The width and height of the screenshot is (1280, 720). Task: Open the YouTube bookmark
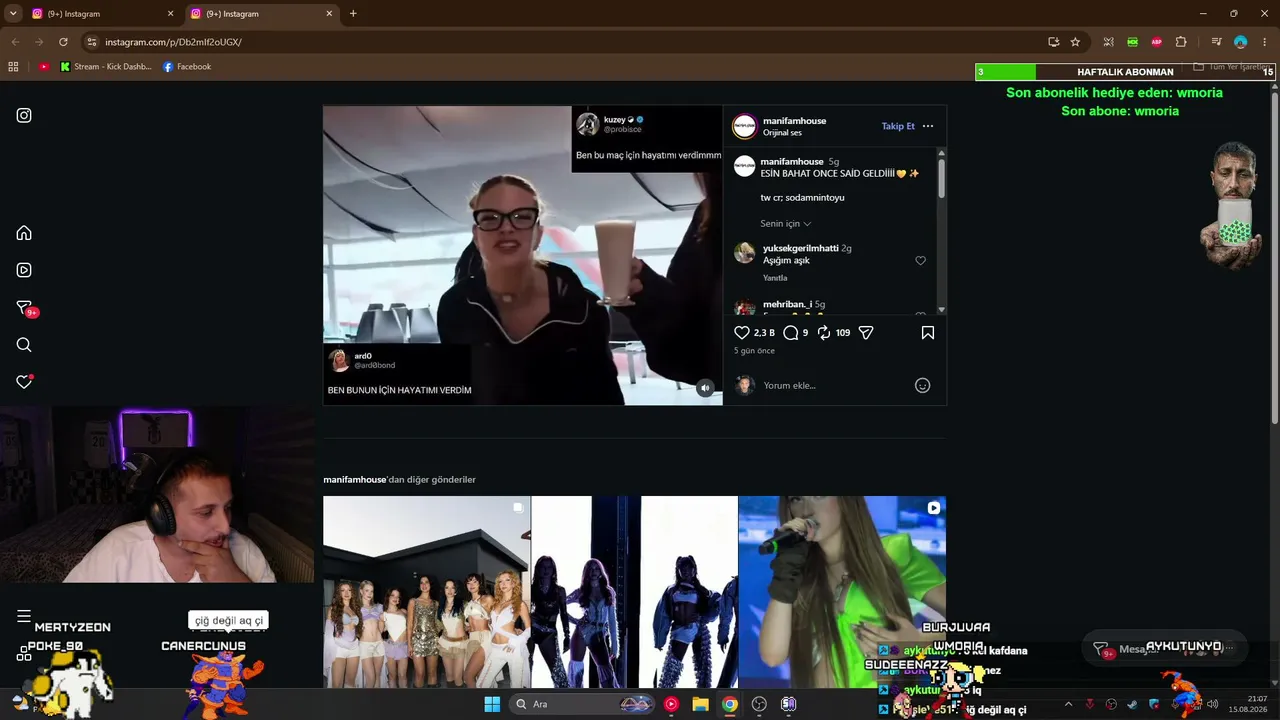pyautogui.click(x=44, y=67)
